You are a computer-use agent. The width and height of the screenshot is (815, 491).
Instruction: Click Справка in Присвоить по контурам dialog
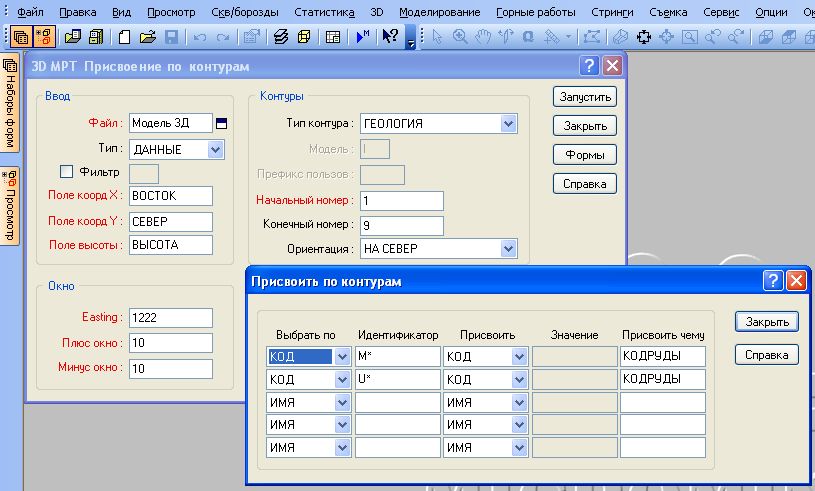coord(767,355)
